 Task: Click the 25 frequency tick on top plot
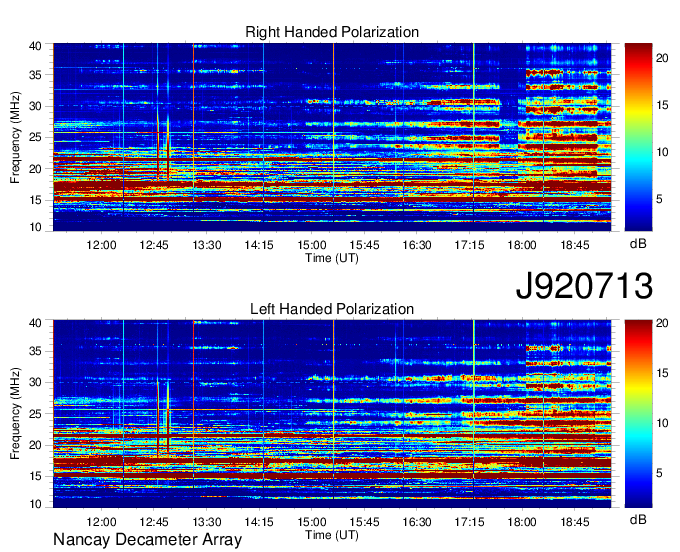coord(35,137)
